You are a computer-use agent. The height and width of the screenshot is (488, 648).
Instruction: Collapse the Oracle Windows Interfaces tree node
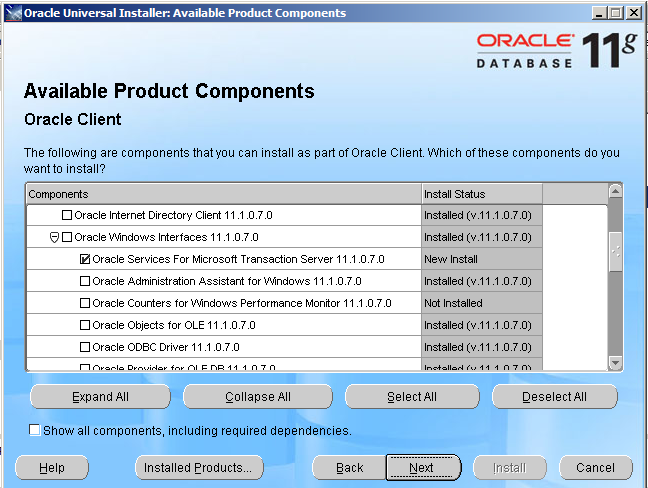coord(54,238)
